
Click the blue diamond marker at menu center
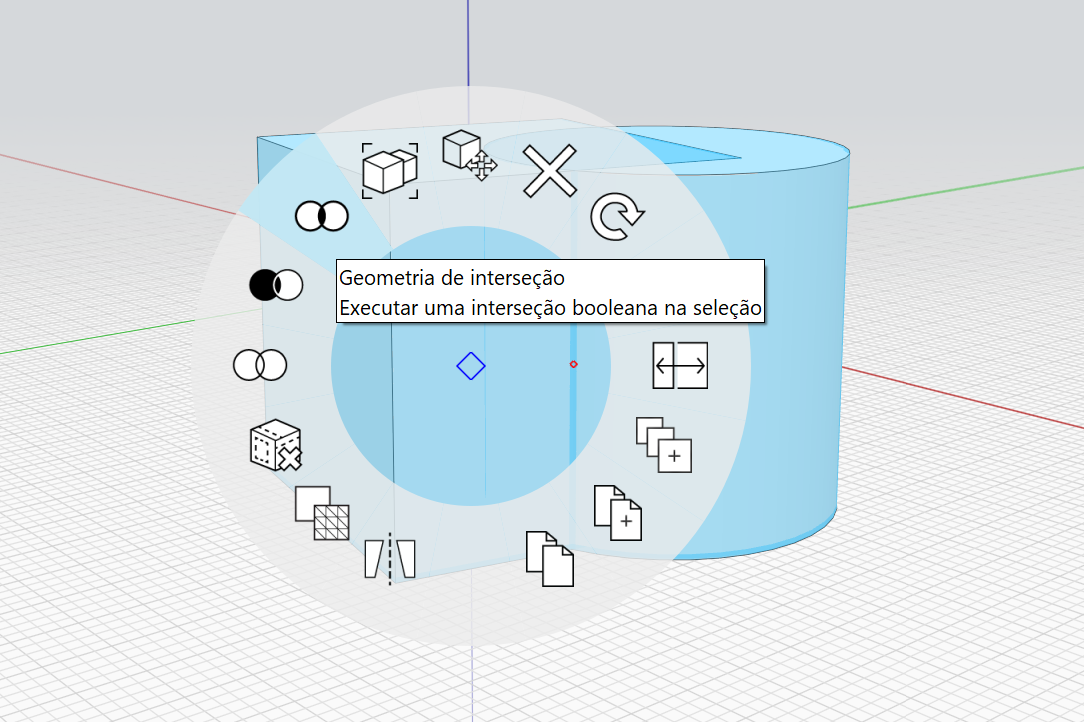(470, 366)
